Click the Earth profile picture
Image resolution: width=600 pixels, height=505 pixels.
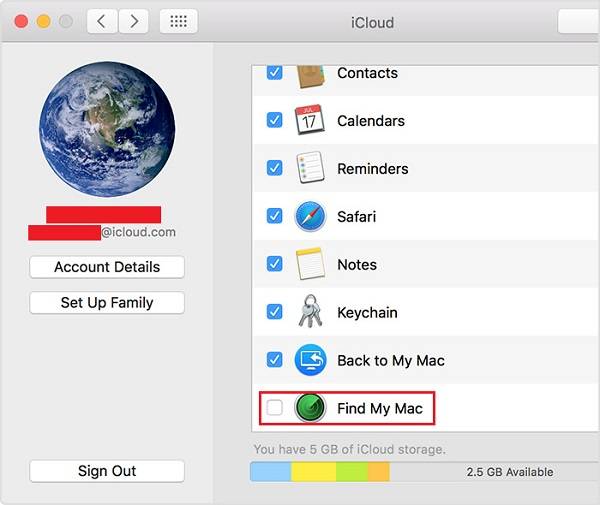[107, 129]
